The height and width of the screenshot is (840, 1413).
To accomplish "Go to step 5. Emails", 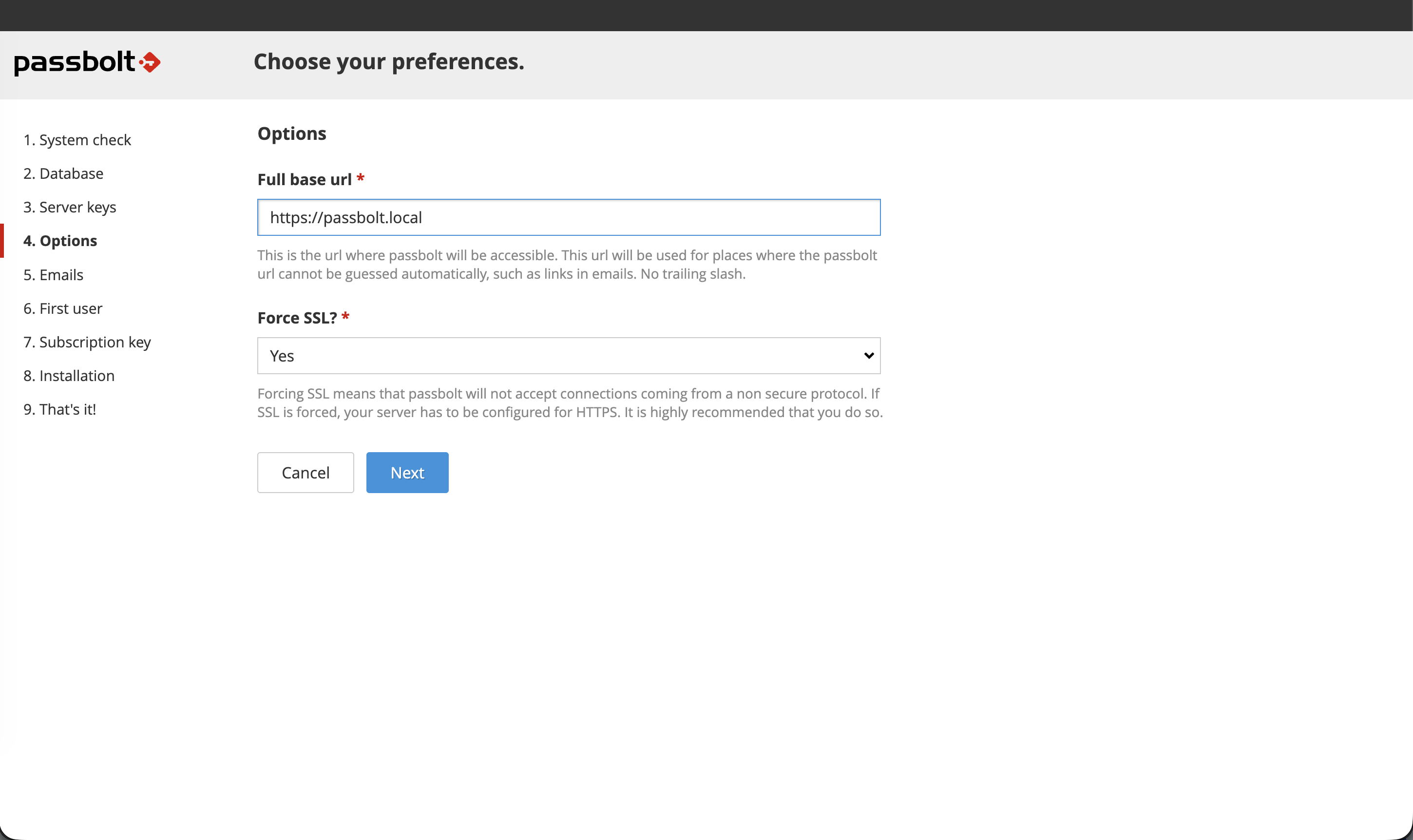I will [x=53, y=274].
